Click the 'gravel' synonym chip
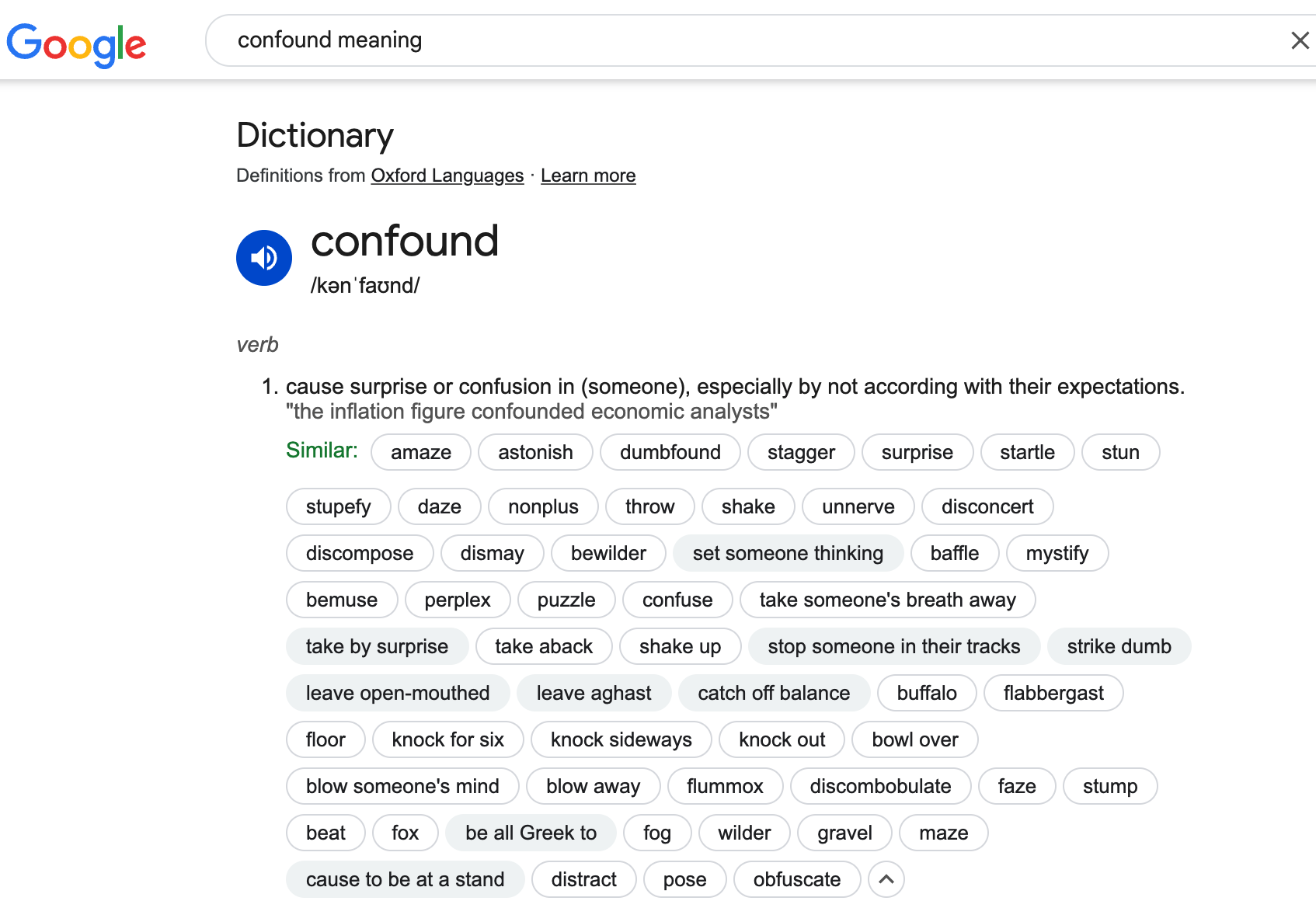The width and height of the screenshot is (1316, 901). tap(844, 833)
